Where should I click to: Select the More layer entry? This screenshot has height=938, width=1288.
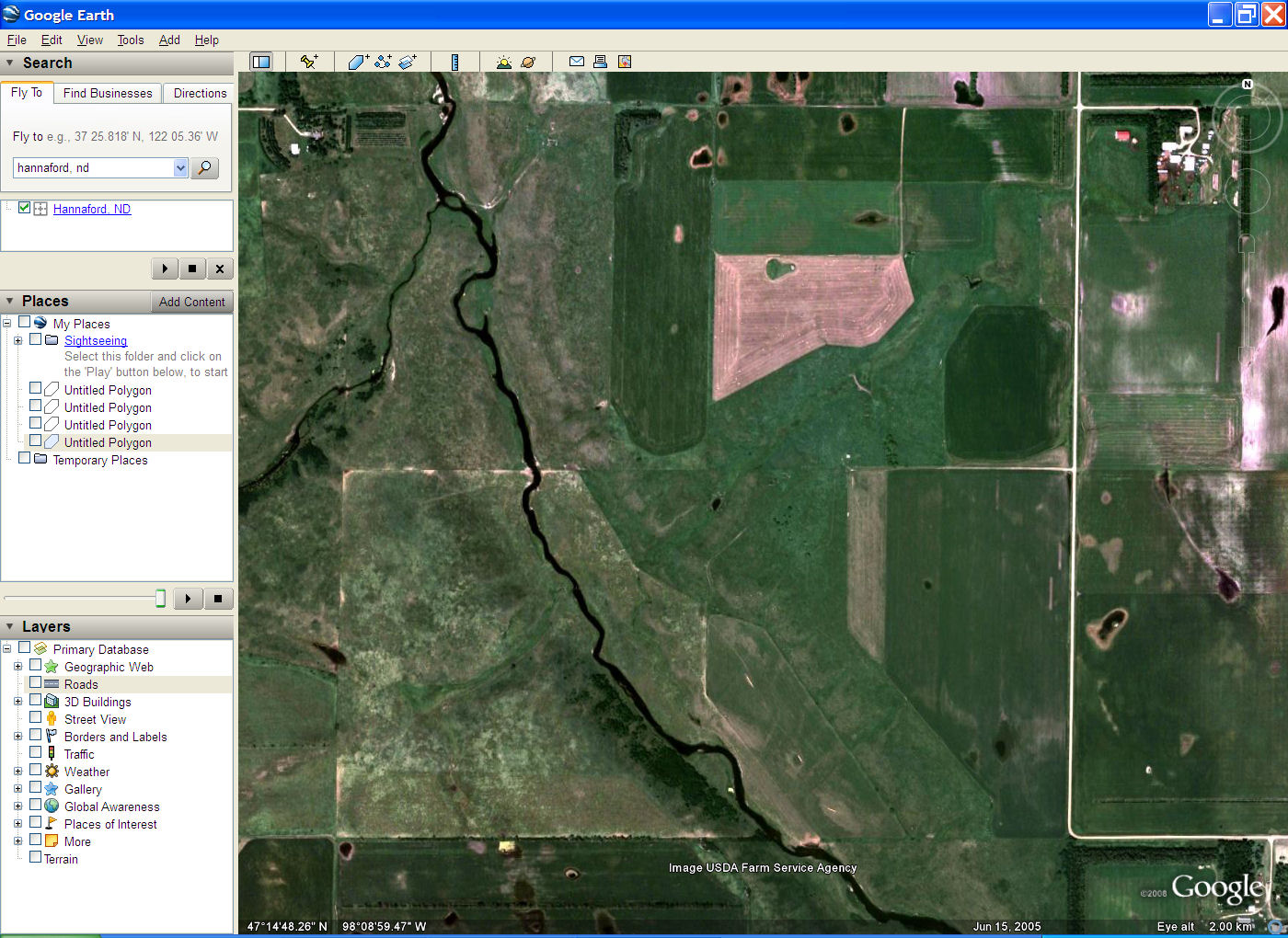[x=77, y=841]
